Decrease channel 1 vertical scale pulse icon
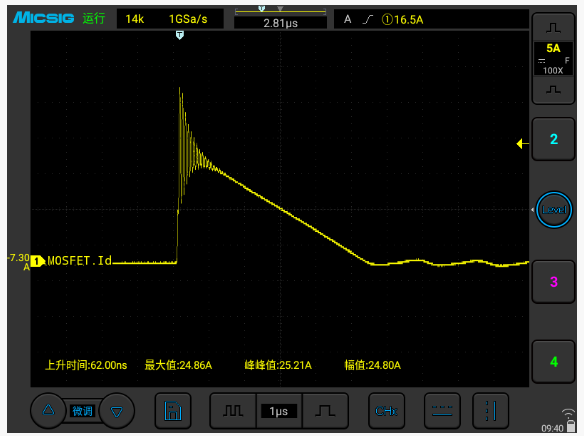 click(x=553, y=90)
